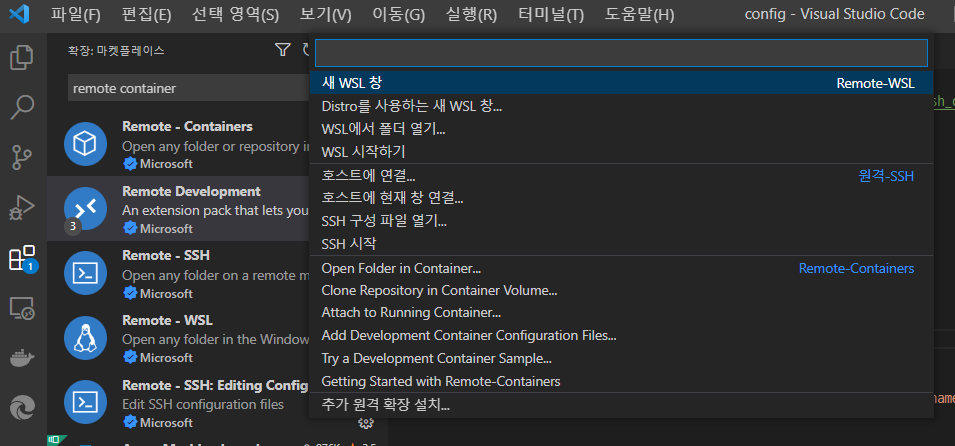Select 'WSL에서 폴더 열기...' command
Screen dimensions: 955x446
(621, 129)
